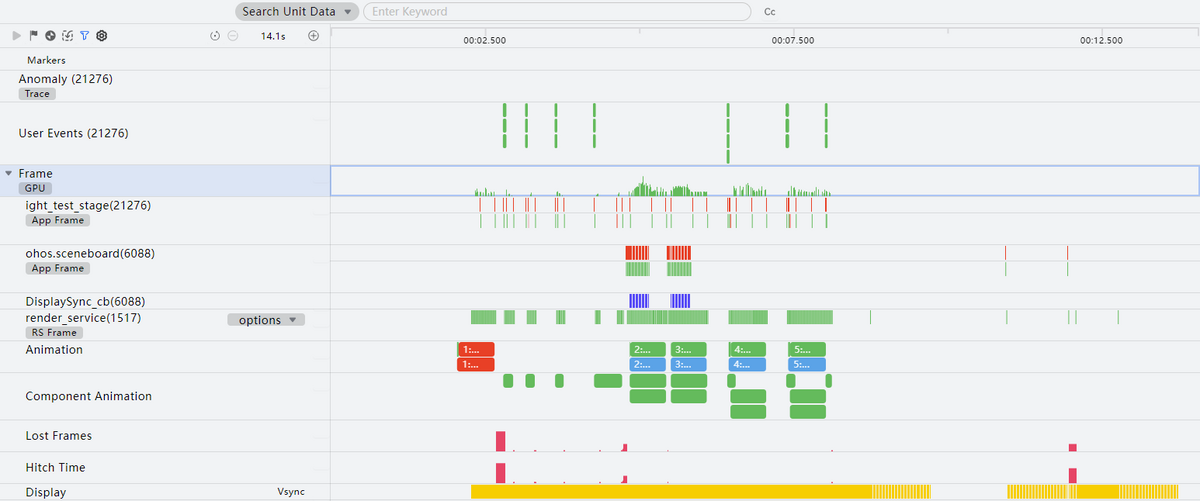Screen dimensions: 1200x501
Task: Click the Enter Keyword search field
Action: 556,12
